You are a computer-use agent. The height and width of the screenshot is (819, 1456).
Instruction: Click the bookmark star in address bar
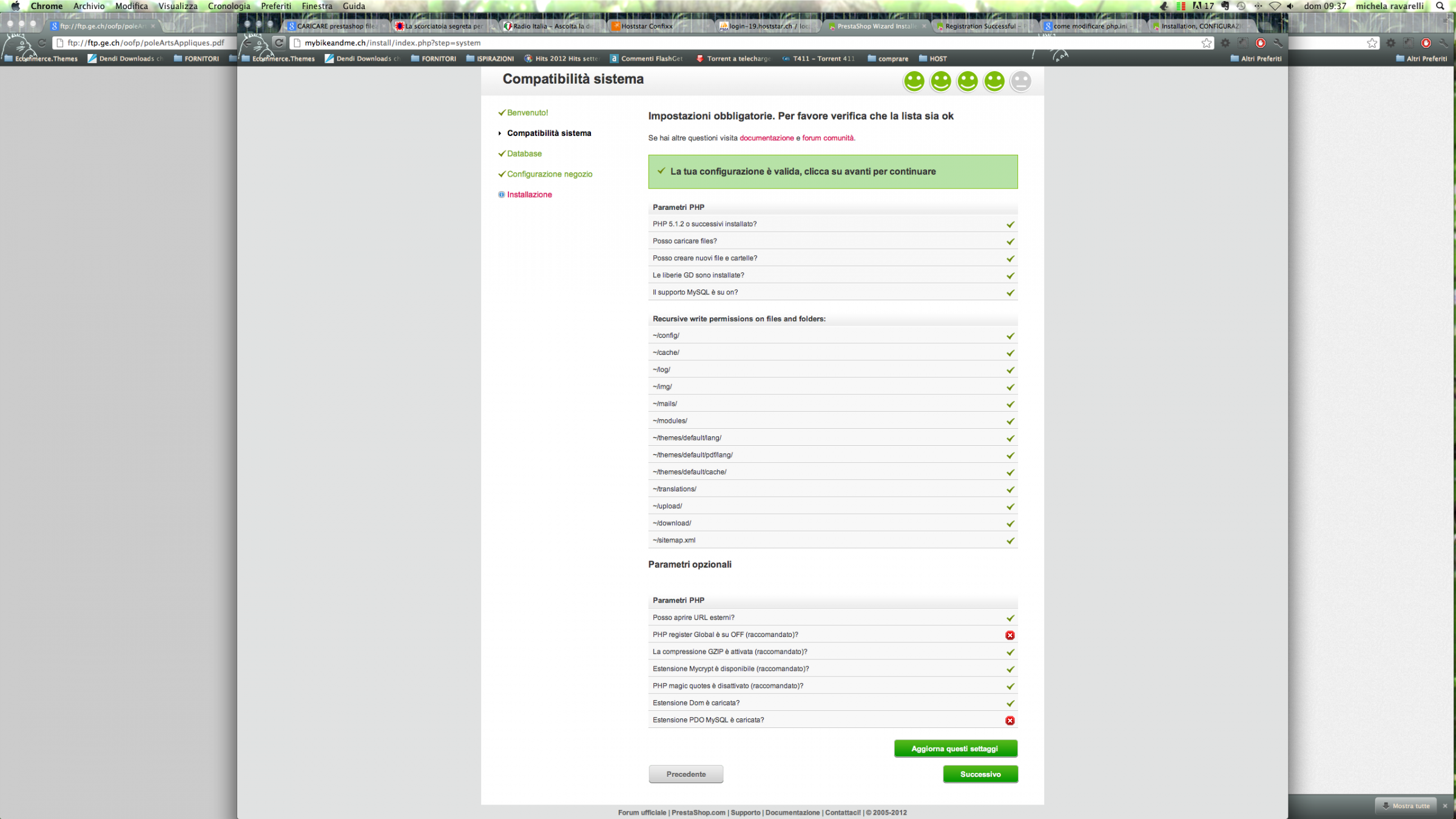[1206, 43]
